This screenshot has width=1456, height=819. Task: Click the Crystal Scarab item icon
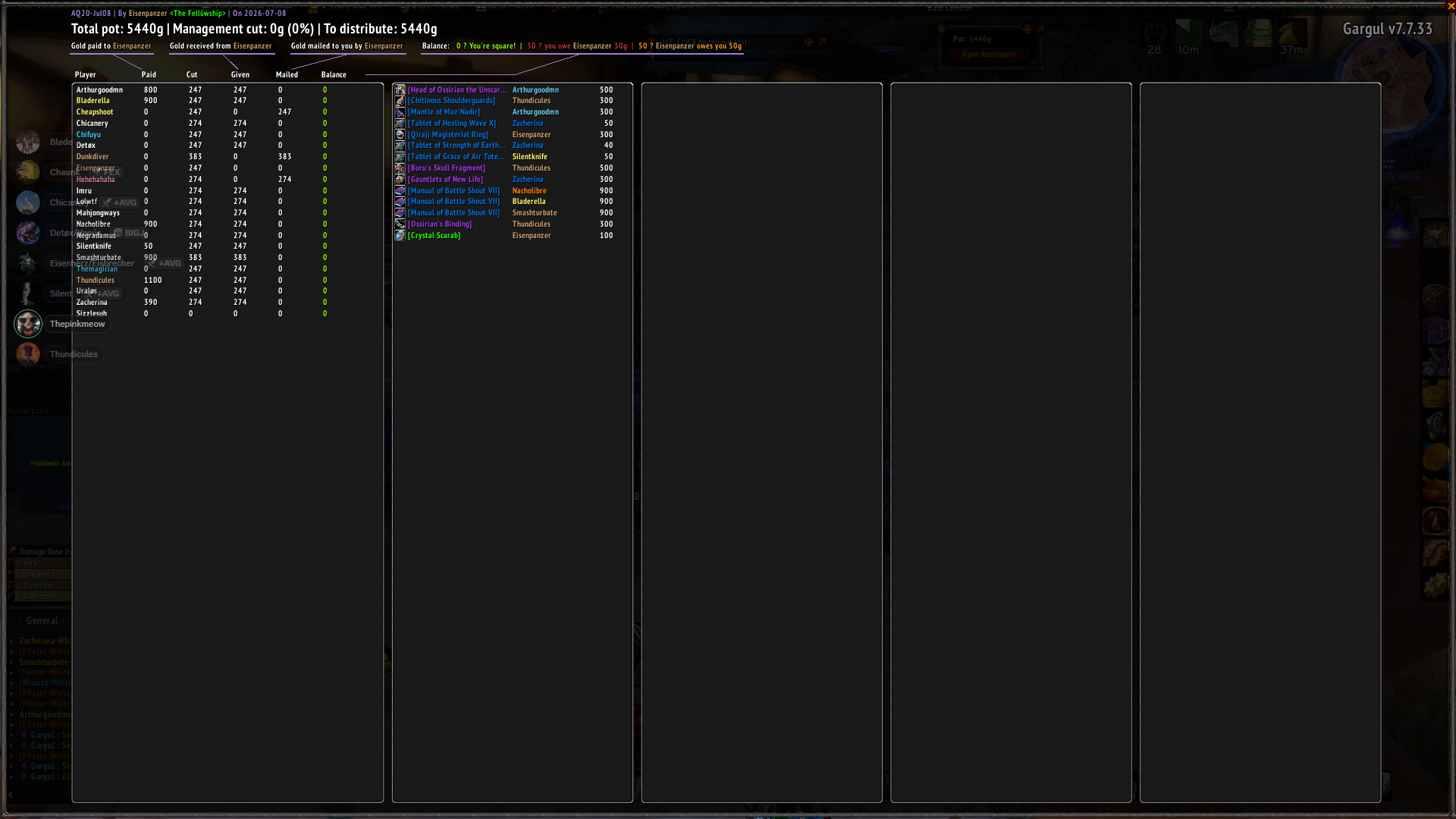[x=400, y=235]
